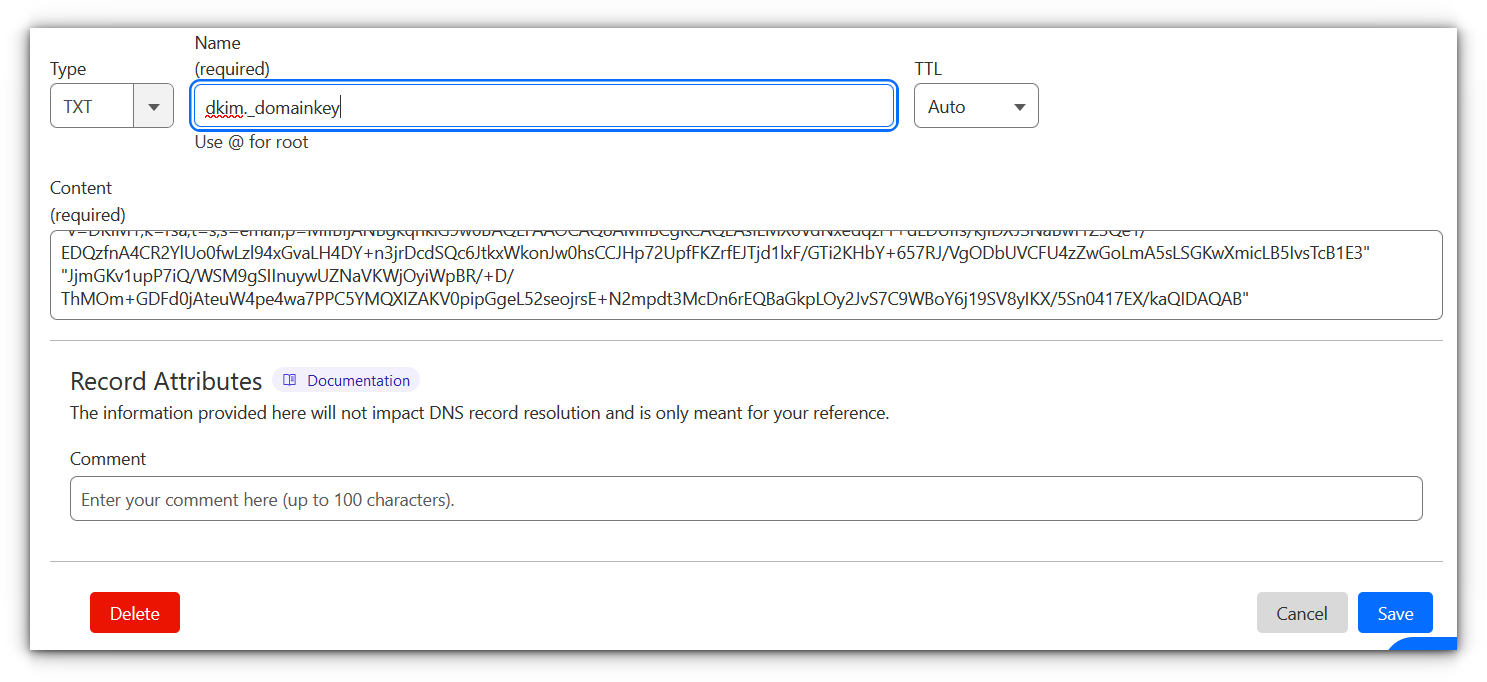Click the TTL label
Viewport: 1487px width, 682px height.
[x=928, y=69]
